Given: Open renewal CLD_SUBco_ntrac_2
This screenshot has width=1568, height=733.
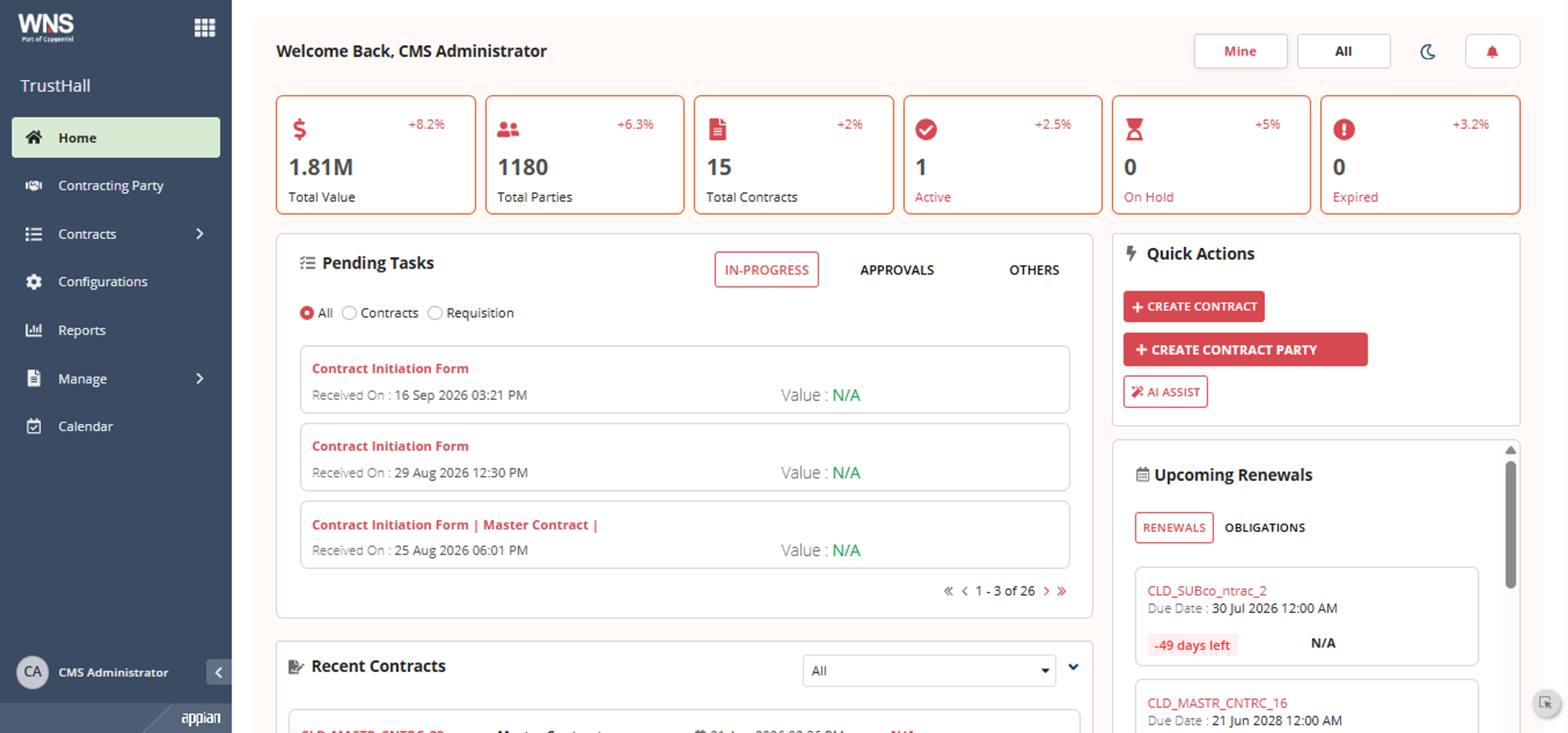Looking at the screenshot, I should (x=1207, y=591).
